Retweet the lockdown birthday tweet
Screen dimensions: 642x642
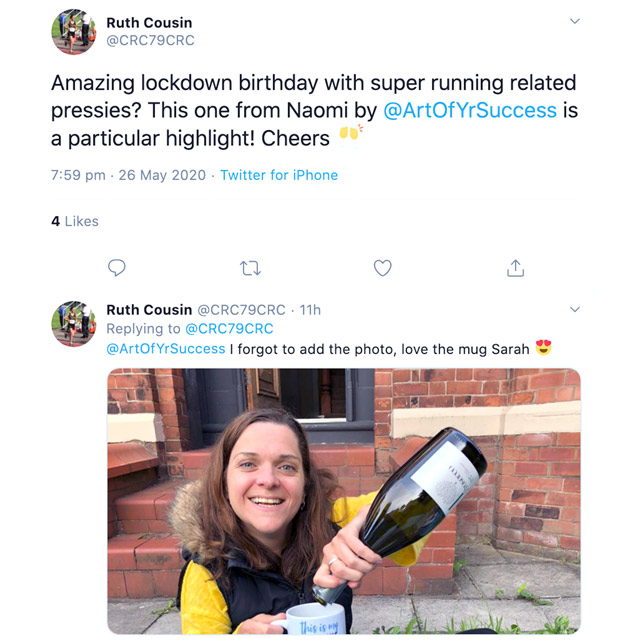(250, 267)
